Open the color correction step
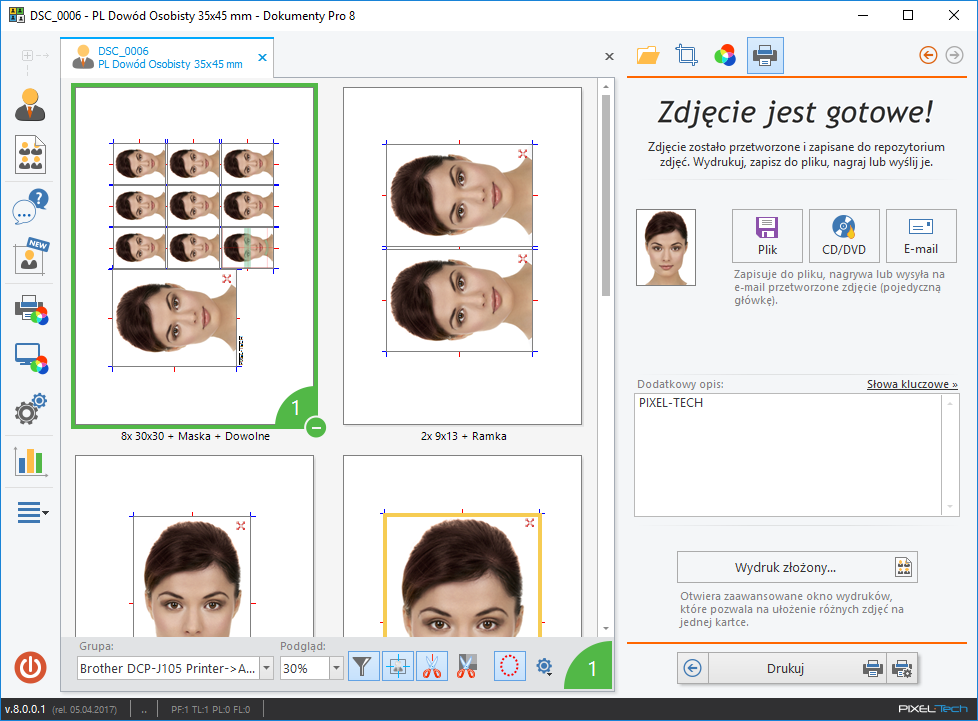 725,55
